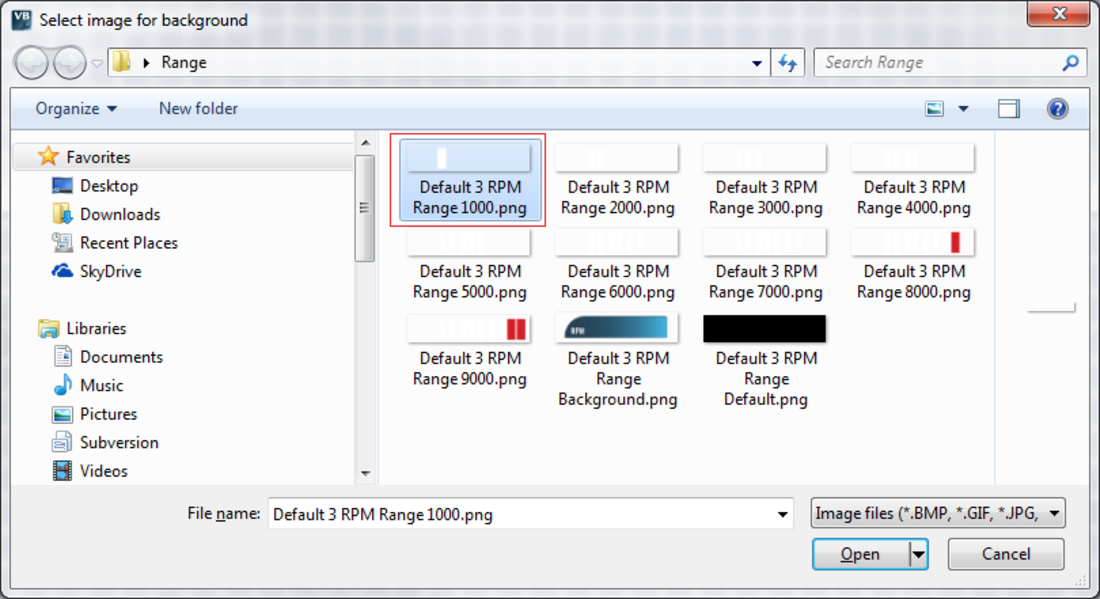This screenshot has height=599, width=1100.
Task: Click the Cancel button
Action: tap(1006, 554)
